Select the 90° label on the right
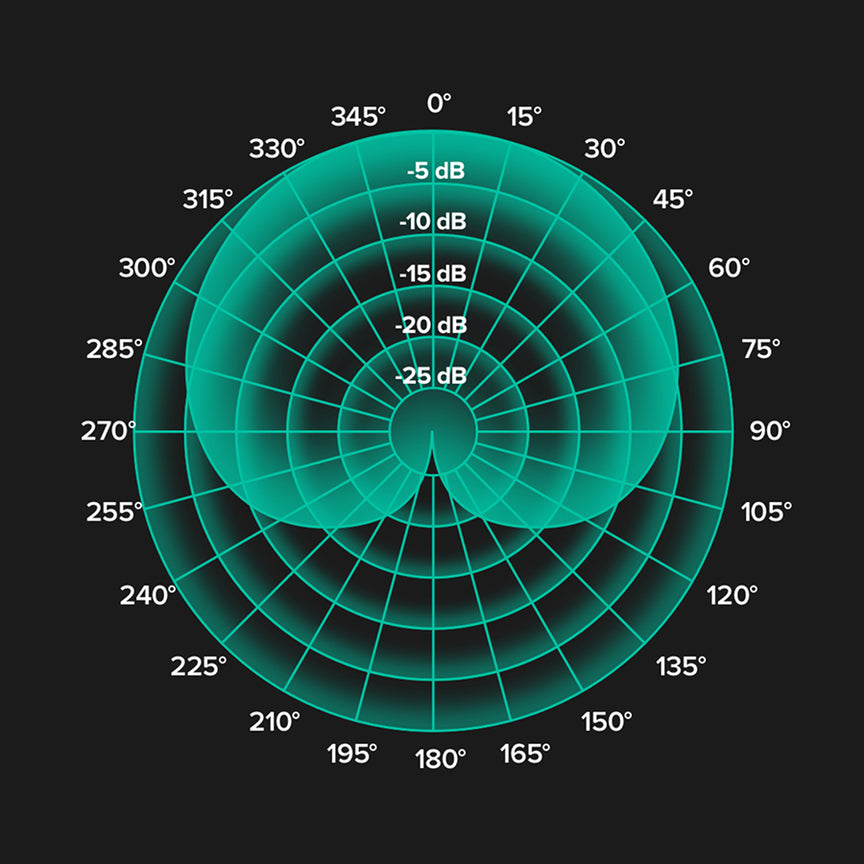864x864 pixels. click(x=770, y=431)
